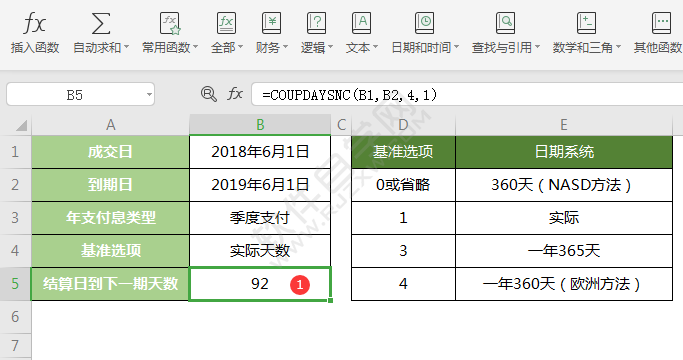Expand the 自动求和 dropdown arrow
Image resolution: width=683 pixels, height=360 pixels.
tap(126, 47)
